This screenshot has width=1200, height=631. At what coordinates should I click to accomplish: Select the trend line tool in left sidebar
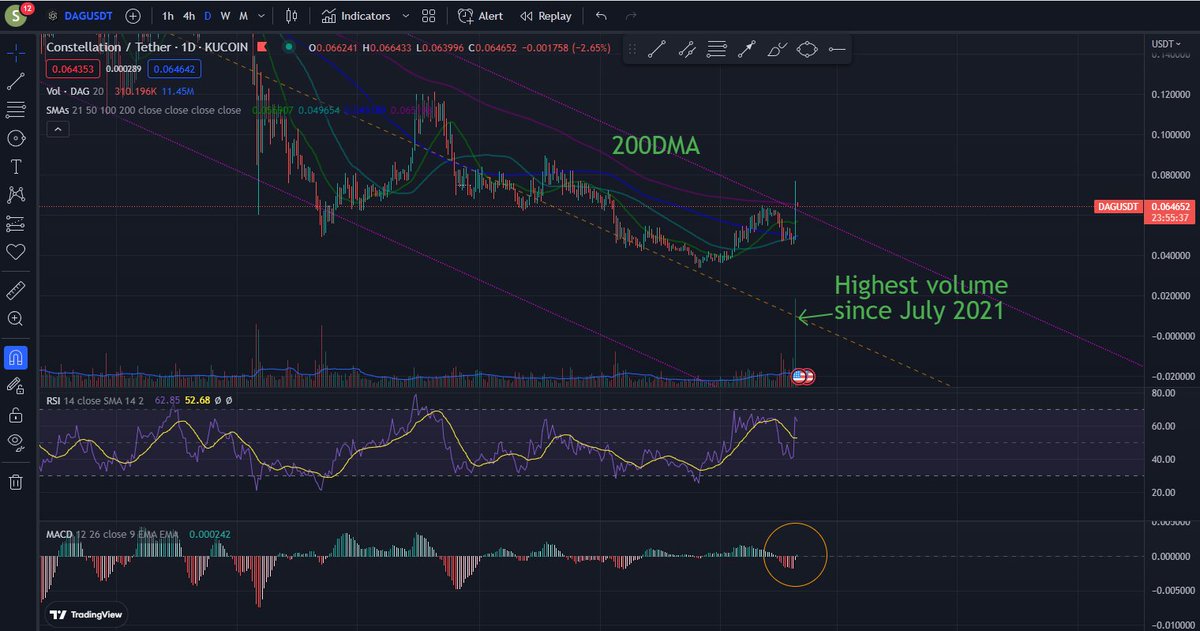point(15,81)
